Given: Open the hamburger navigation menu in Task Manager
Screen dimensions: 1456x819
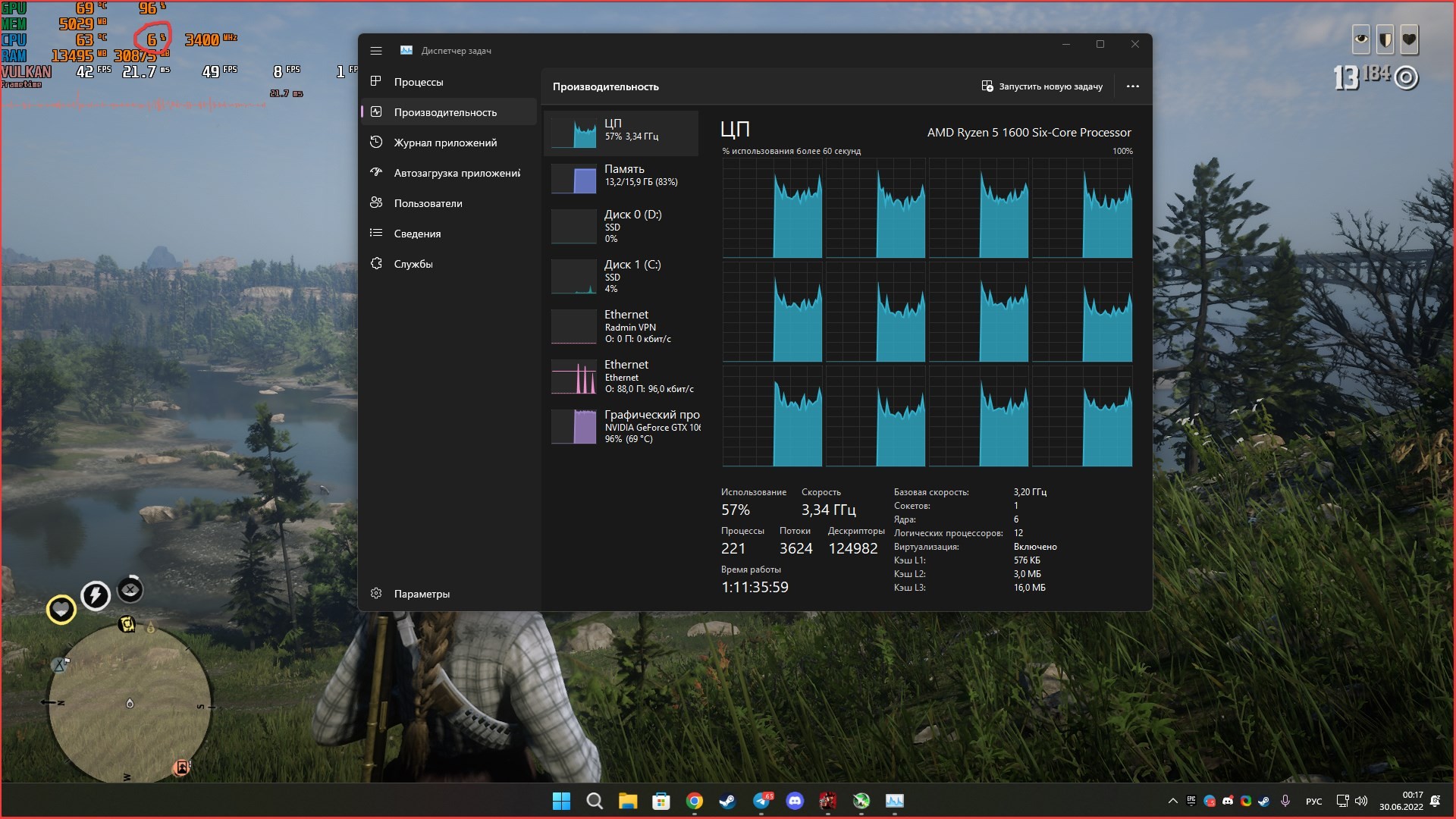Looking at the screenshot, I should pos(375,51).
